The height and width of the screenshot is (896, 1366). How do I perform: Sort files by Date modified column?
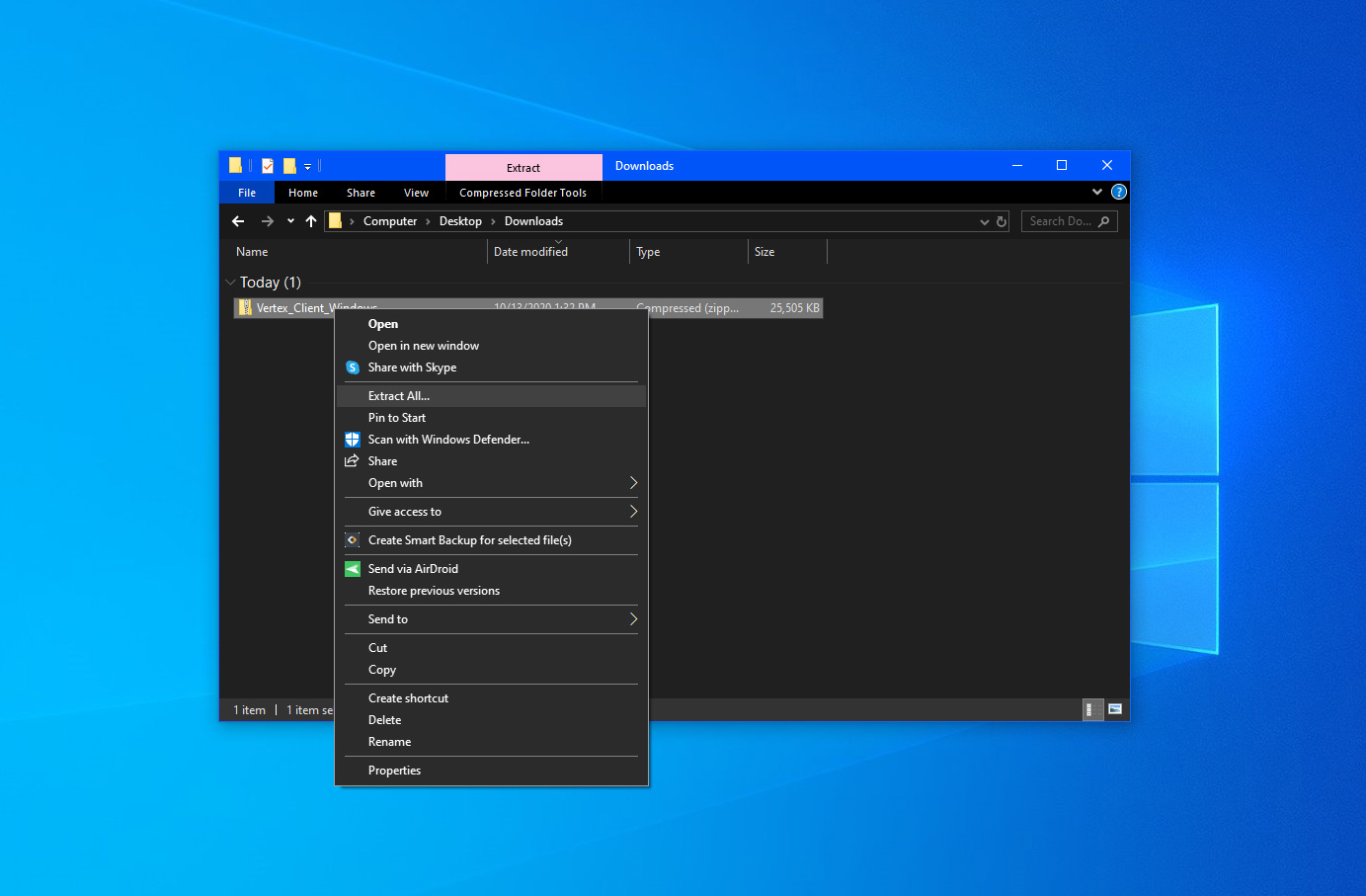tap(530, 252)
